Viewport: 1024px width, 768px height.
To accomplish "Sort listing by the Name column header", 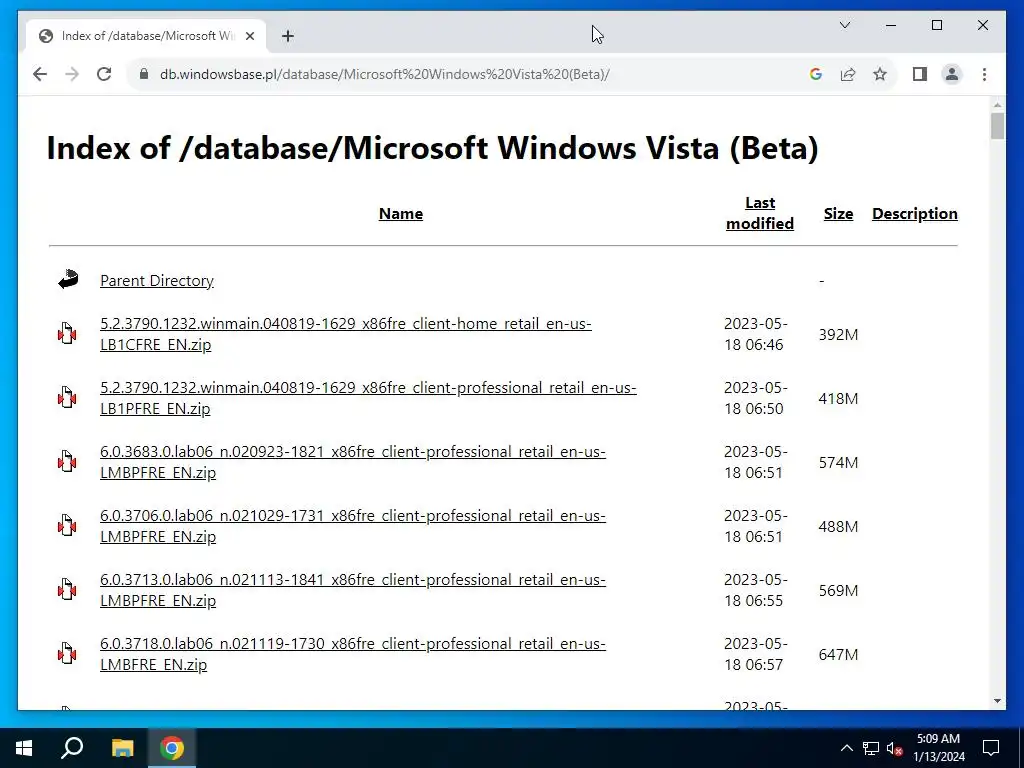I will [401, 214].
